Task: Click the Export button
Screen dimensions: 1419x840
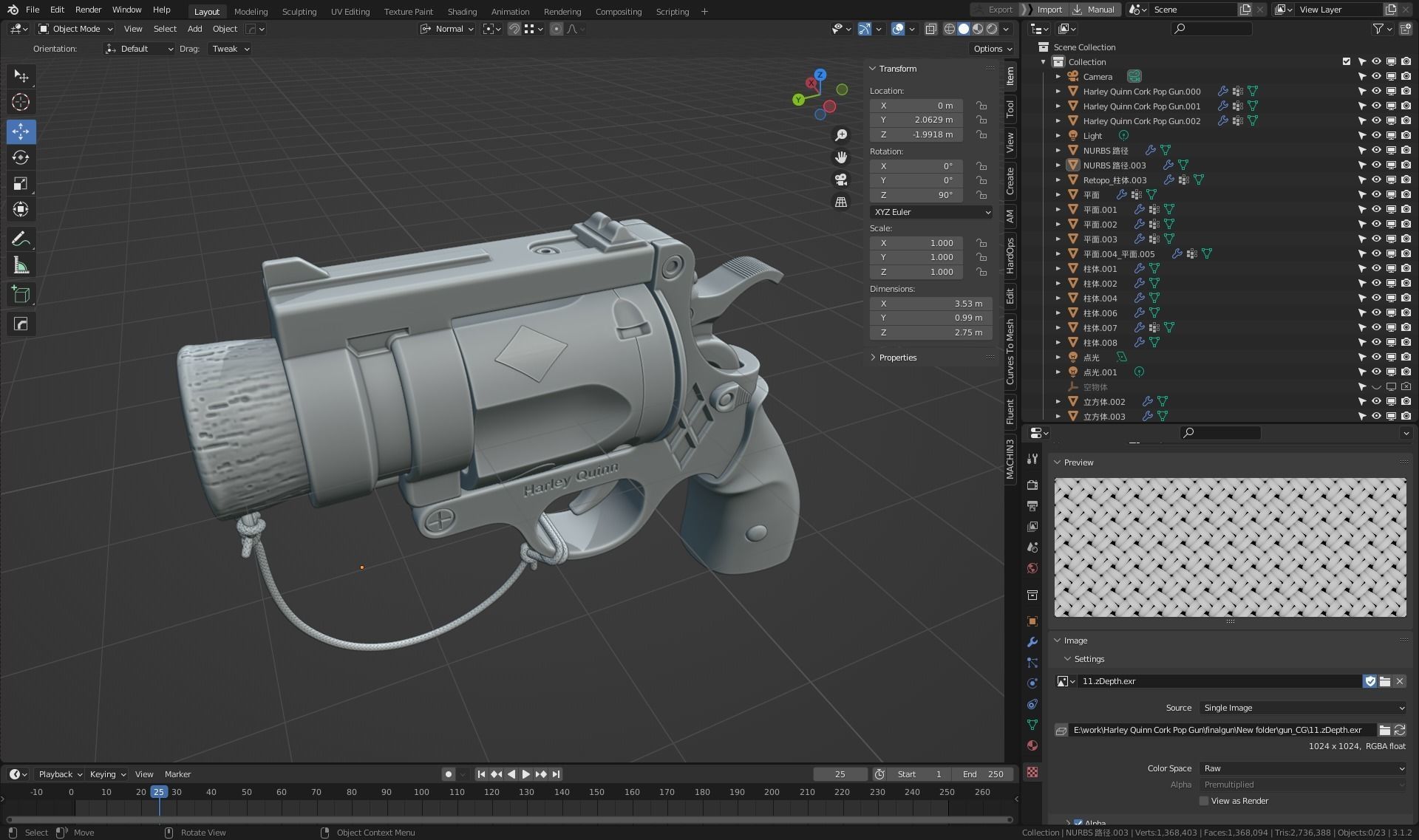Action: tap(994, 10)
